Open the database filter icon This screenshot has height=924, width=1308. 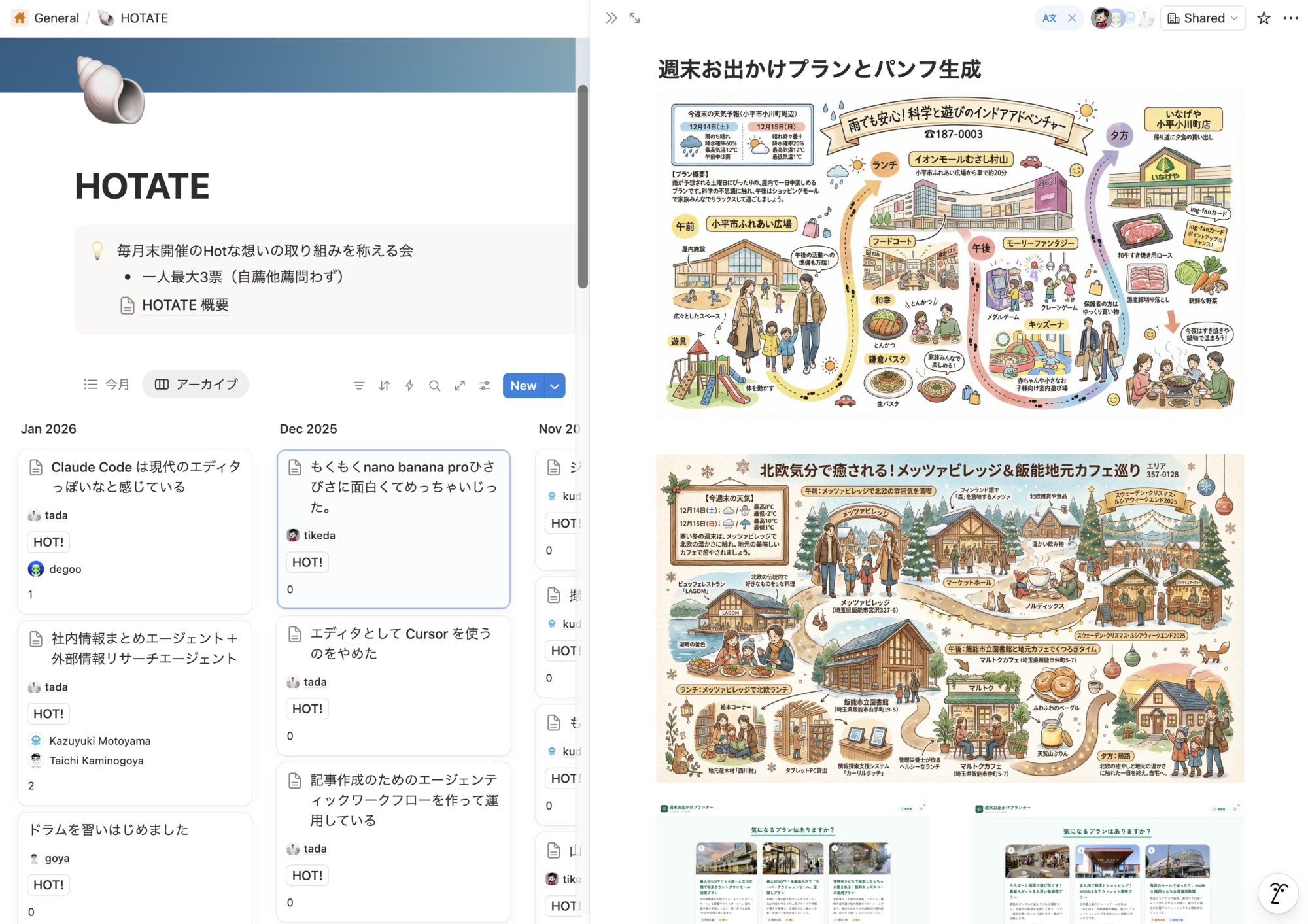[359, 386]
